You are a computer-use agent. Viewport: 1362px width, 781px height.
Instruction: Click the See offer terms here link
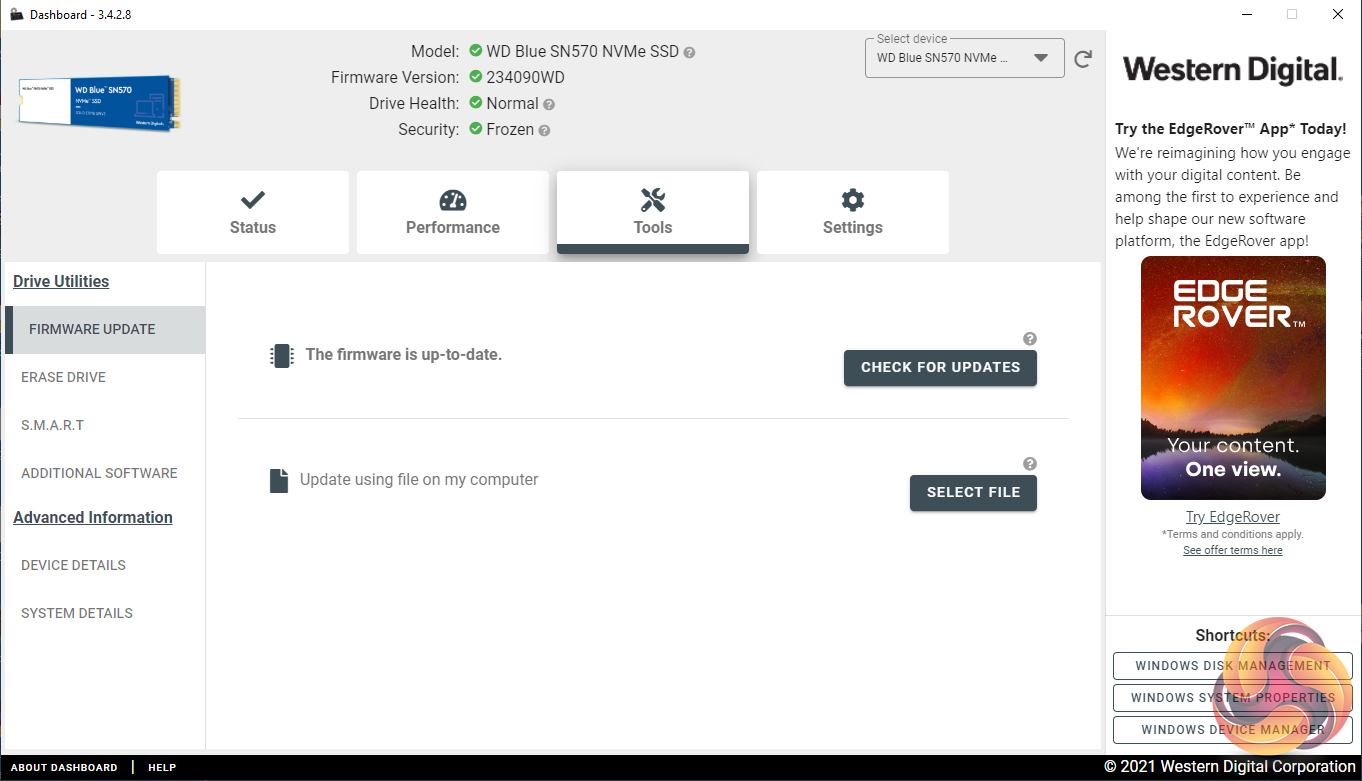1233,550
